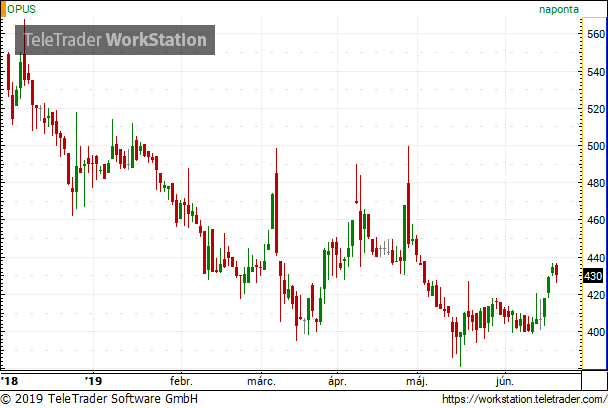Screen dimensions: 608x408
Task: Click the 440 price axis label
Action: tap(596, 258)
